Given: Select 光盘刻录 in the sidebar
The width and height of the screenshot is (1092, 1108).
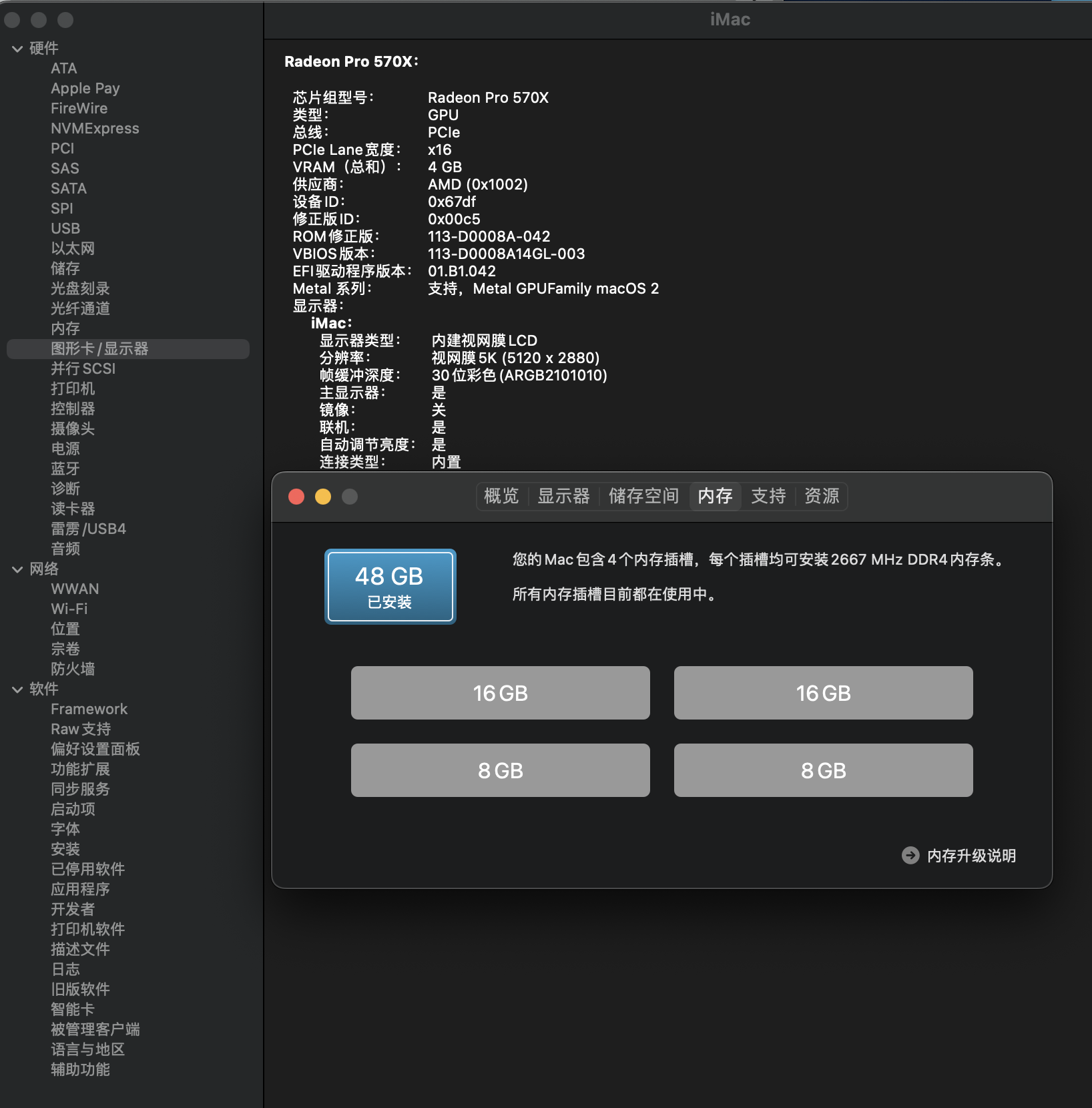Looking at the screenshot, I should [x=80, y=288].
